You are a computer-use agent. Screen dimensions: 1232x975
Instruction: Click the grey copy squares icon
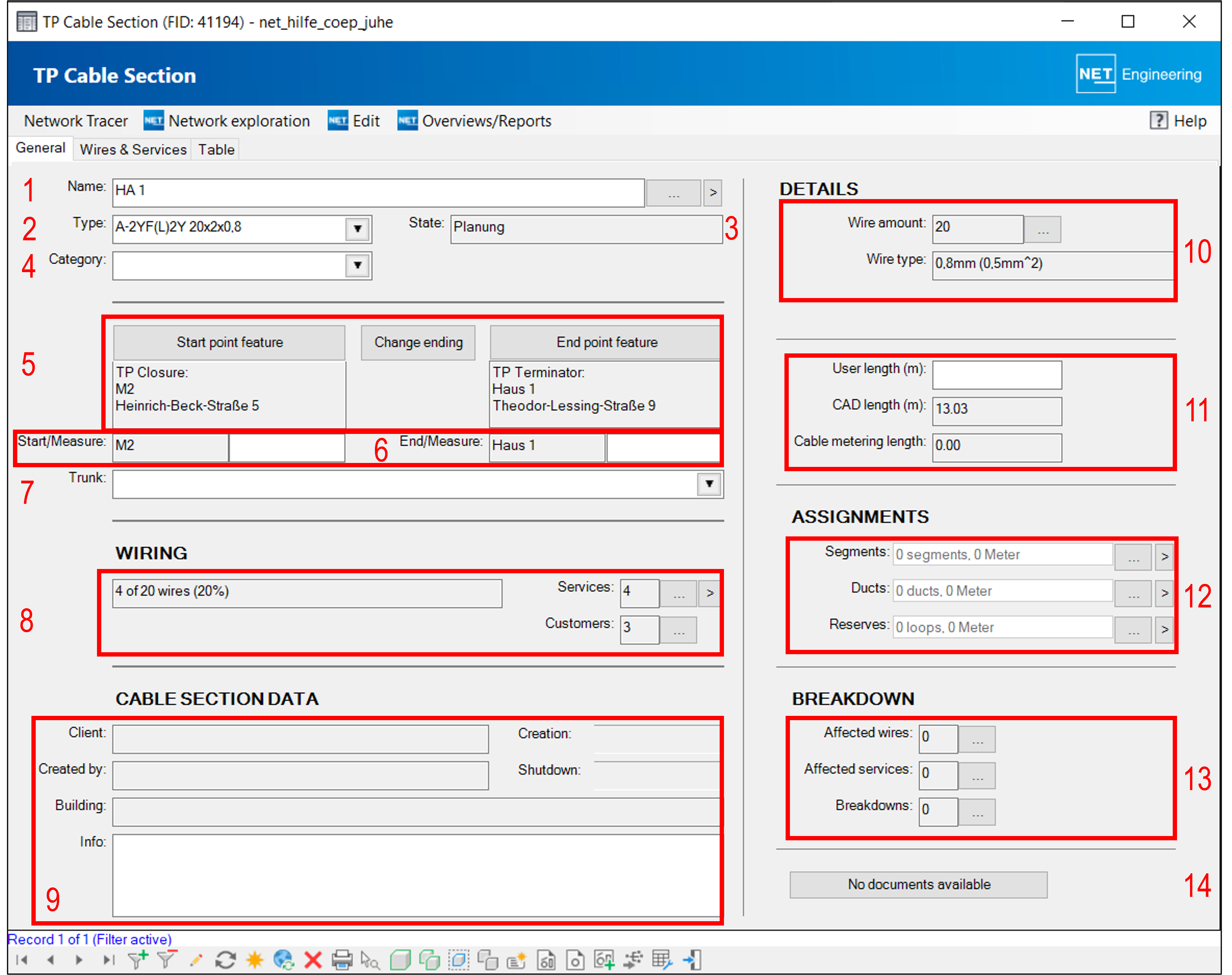pyautogui.click(x=487, y=960)
